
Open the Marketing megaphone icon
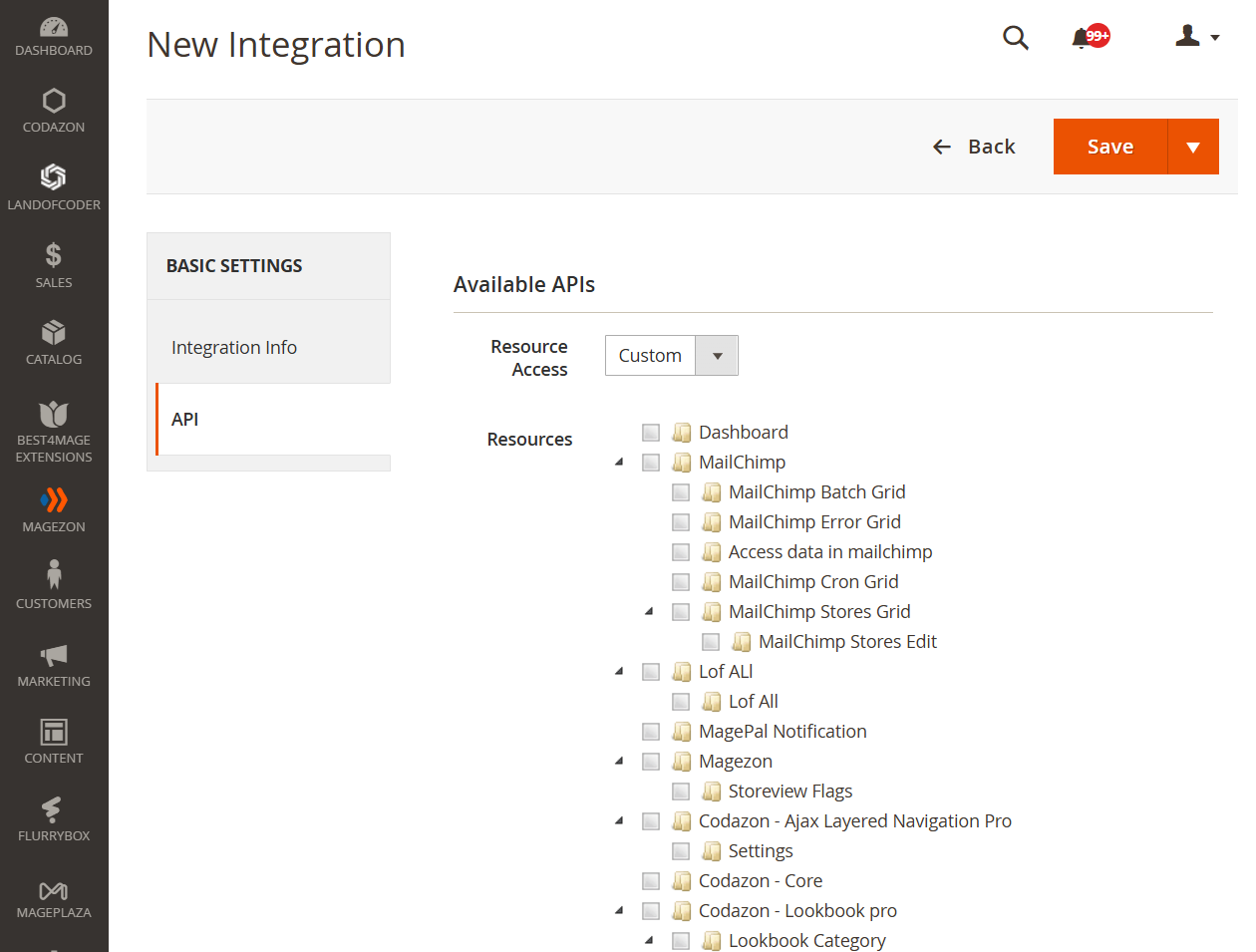(54, 655)
